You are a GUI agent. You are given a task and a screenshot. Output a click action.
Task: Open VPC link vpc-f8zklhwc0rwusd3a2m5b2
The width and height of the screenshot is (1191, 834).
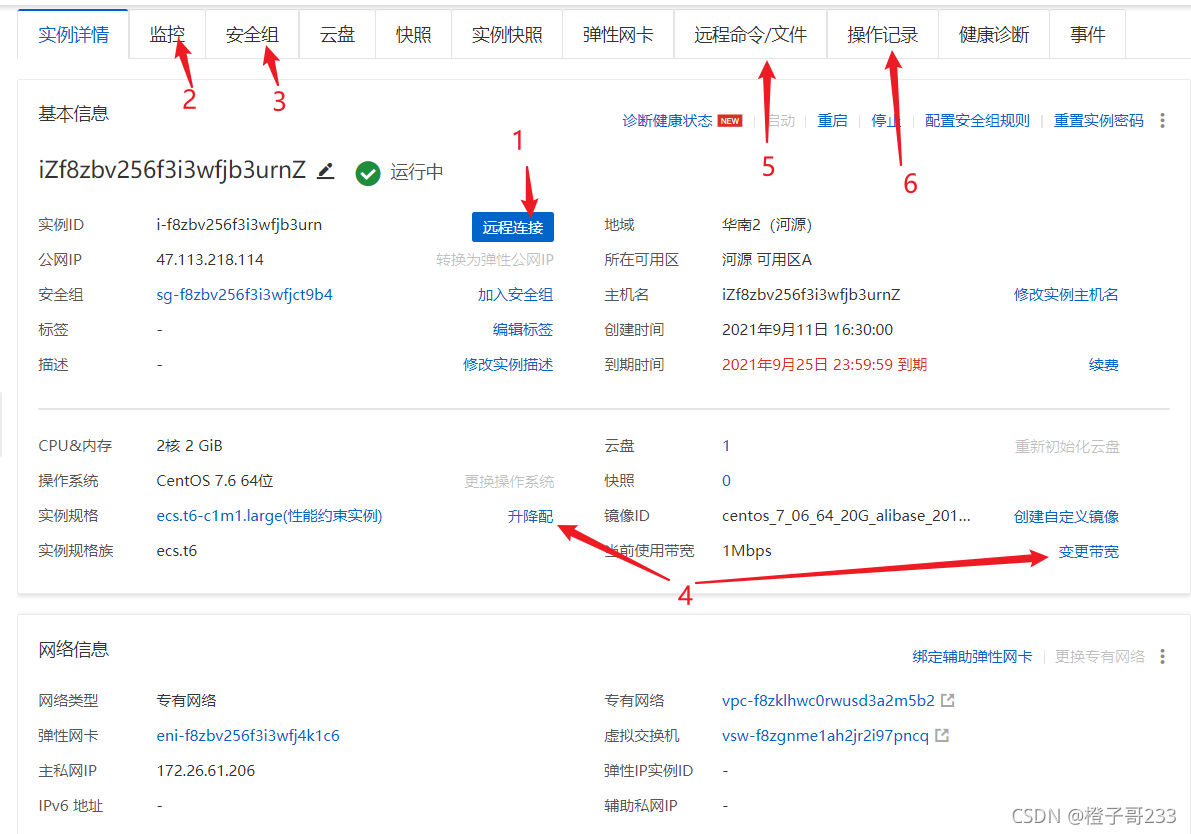click(828, 700)
